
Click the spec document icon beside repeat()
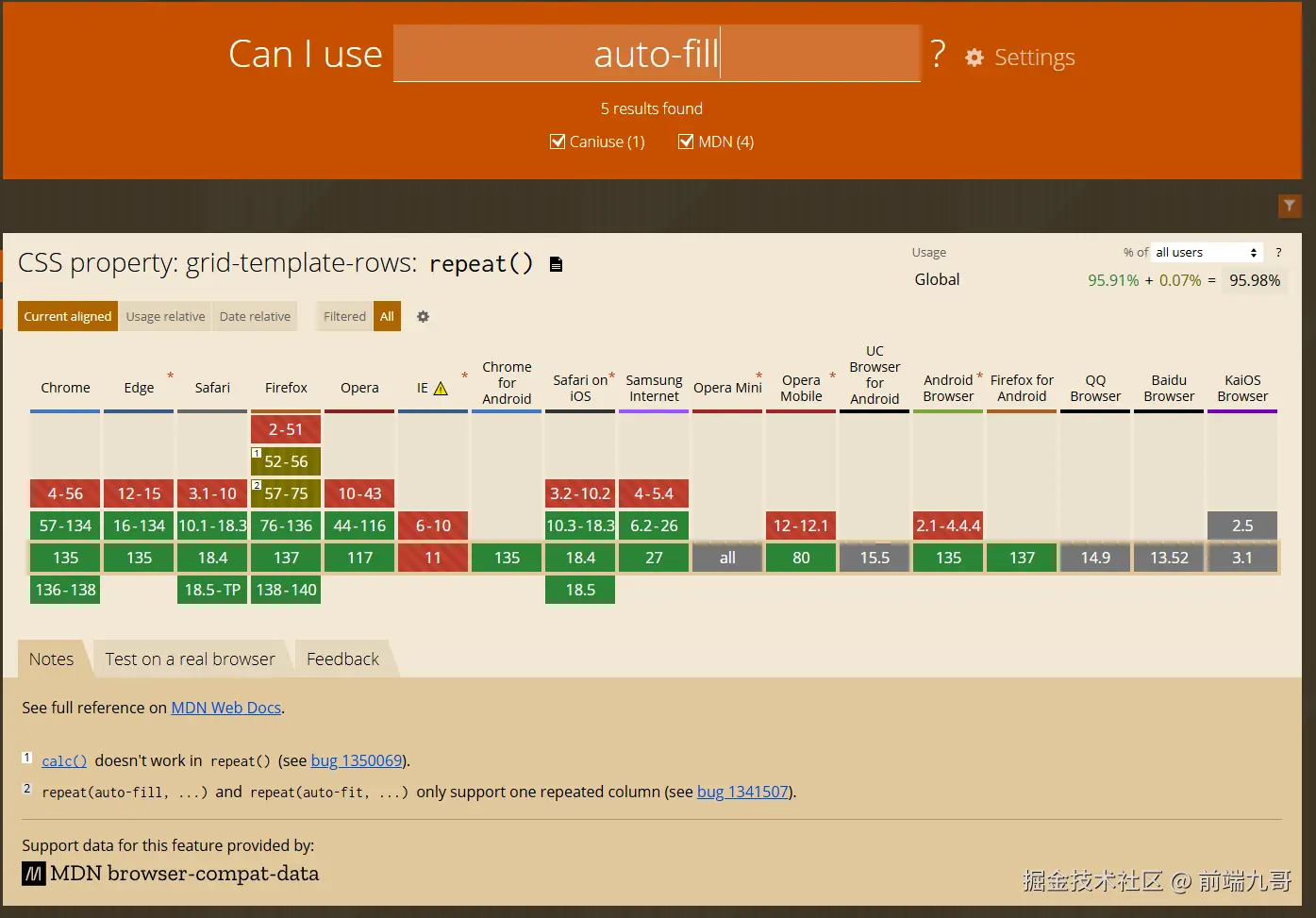click(x=556, y=264)
